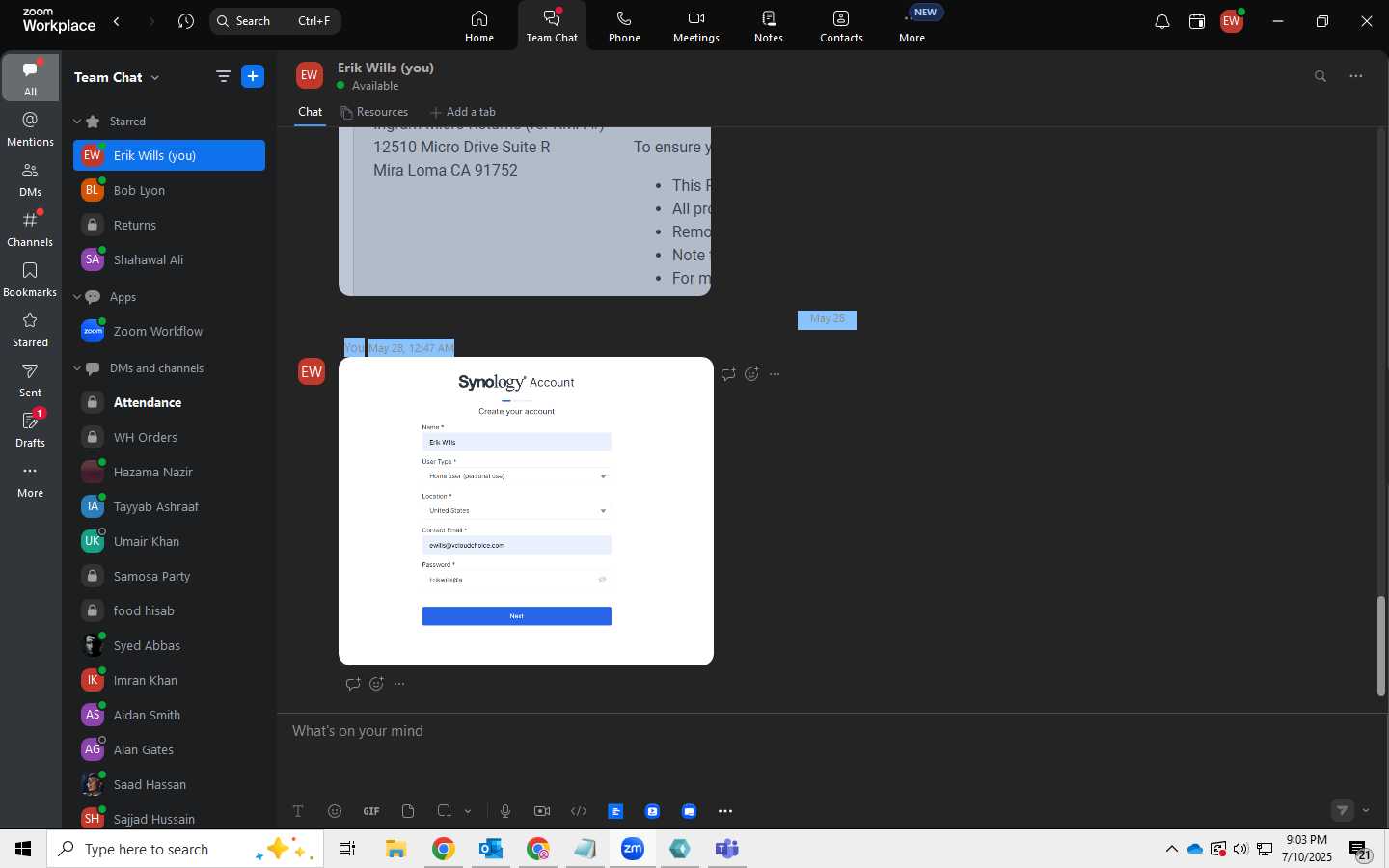
Task: Open the notifications bell
Action: coord(1162,21)
